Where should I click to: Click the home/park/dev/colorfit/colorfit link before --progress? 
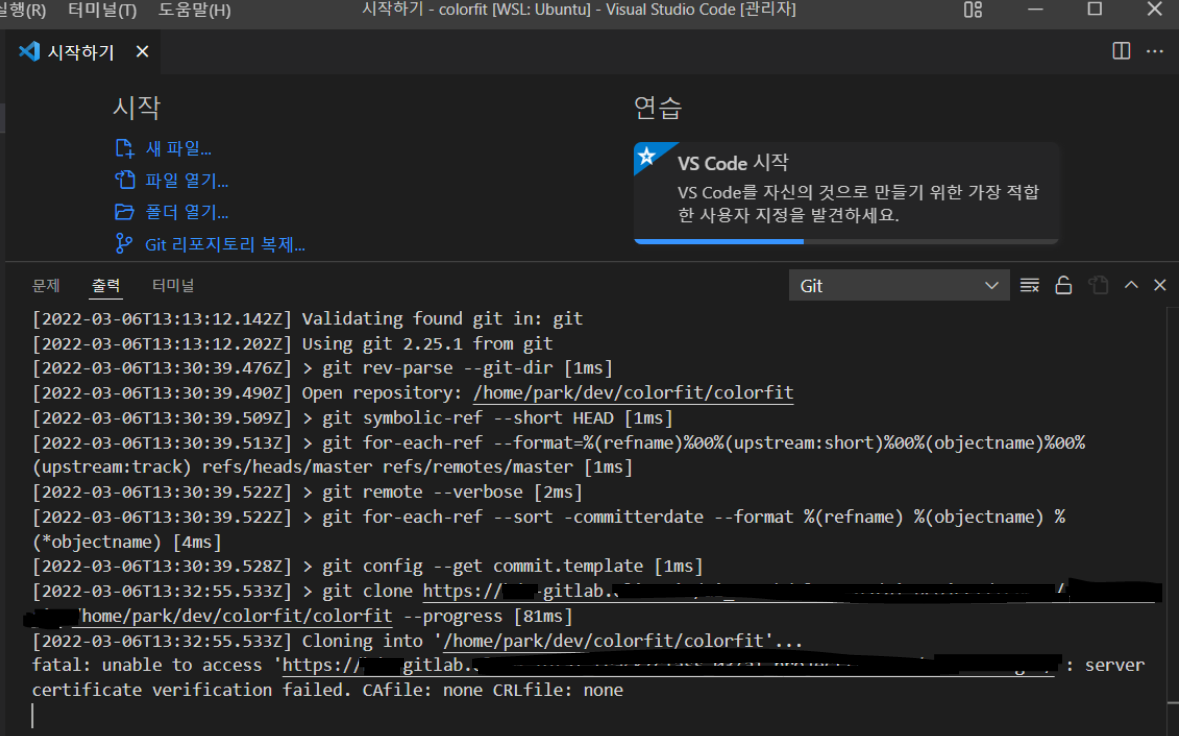click(236, 616)
